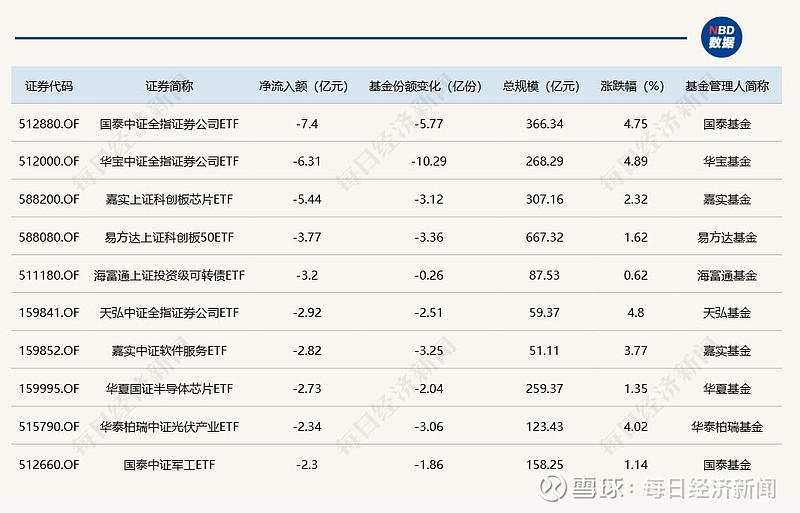Click 华宝中证全指证券公司ETF name
Screen dimensions: 800x513
coord(169,162)
